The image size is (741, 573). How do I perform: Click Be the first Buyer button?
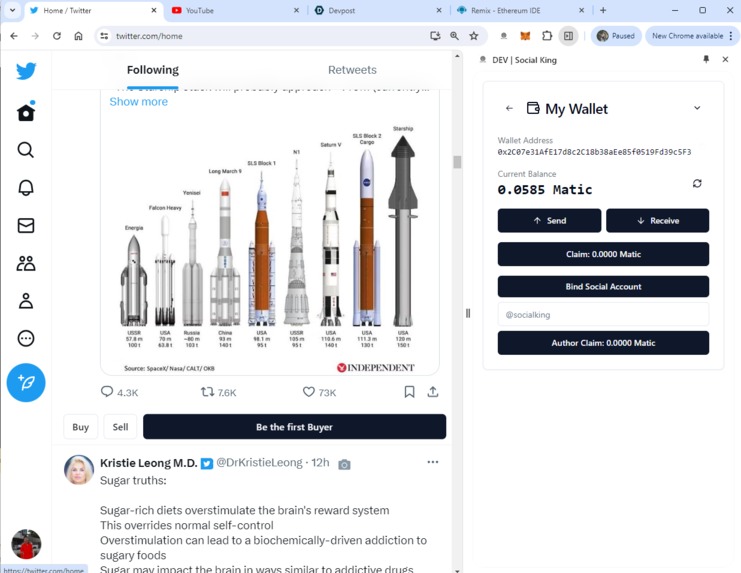[294, 427]
